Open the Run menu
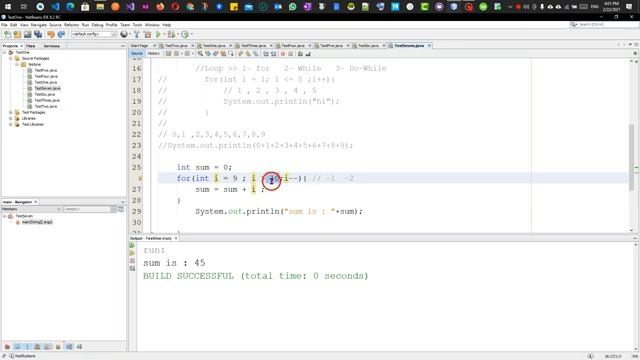This screenshot has height=360, width=640. (85, 25)
